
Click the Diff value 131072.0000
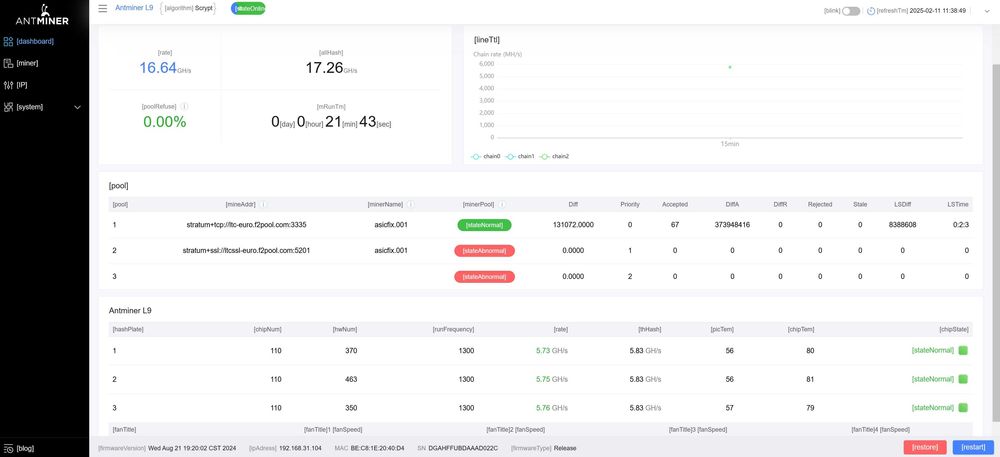[x=573, y=225]
